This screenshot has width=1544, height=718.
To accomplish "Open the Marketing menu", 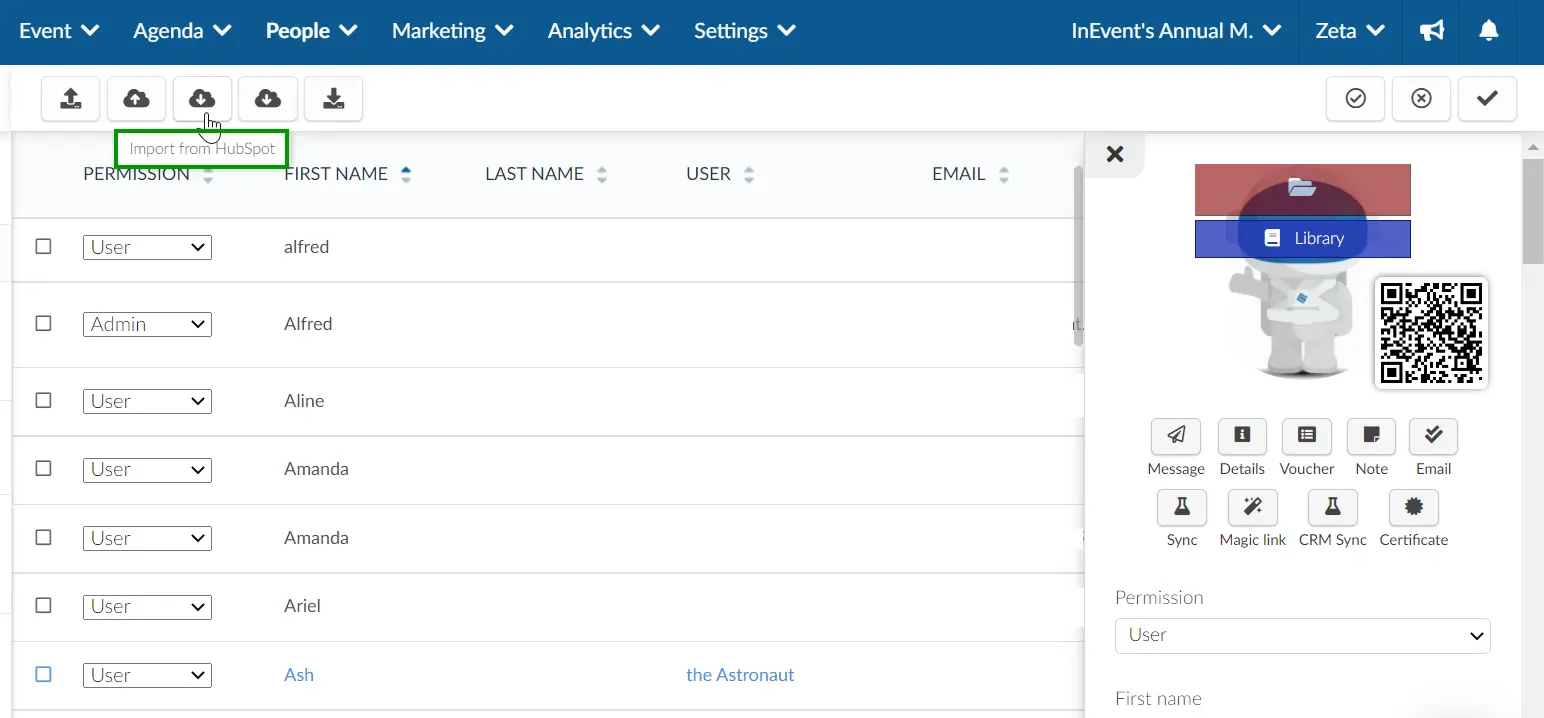I will pyautogui.click(x=452, y=31).
